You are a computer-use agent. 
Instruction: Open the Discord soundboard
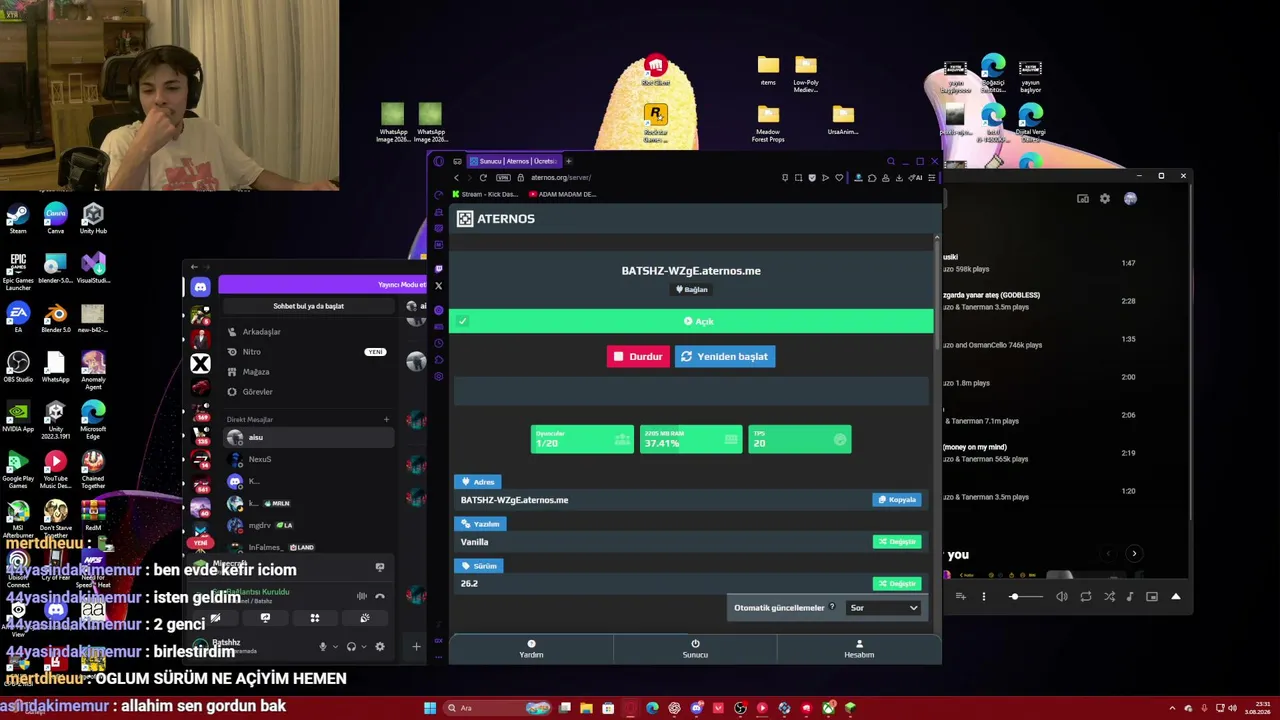pos(364,618)
